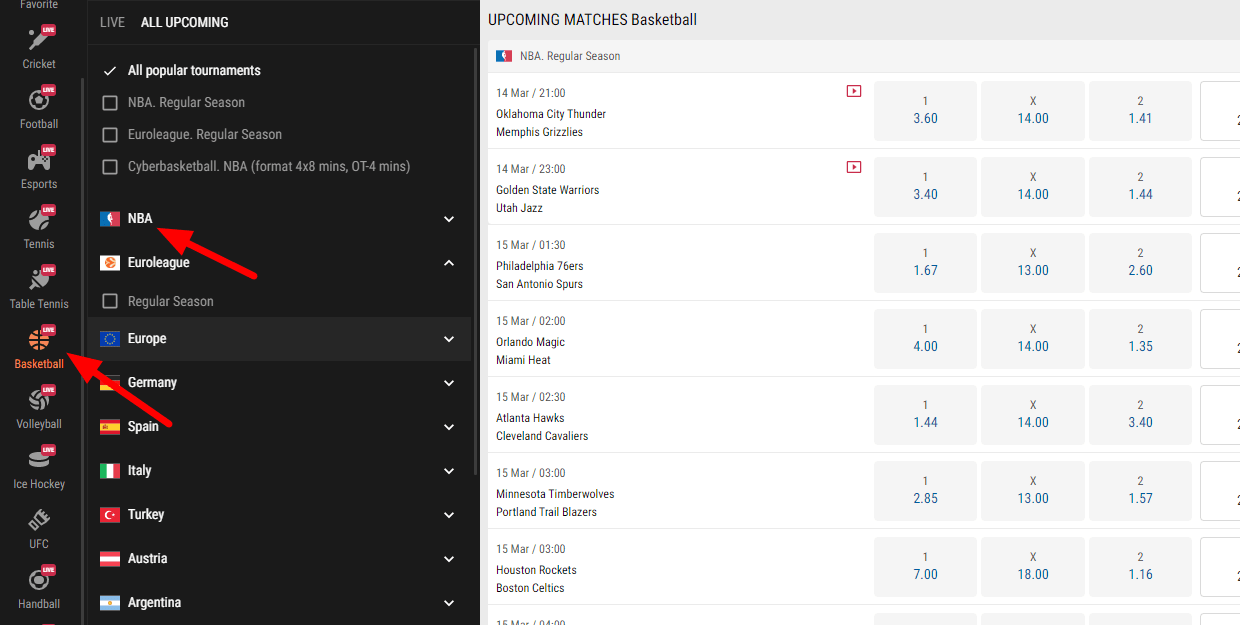This screenshot has height=625, width=1240.
Task: Check the NBA. Regular Season checkbox
Action: pyautogui.click(x=110, y=103)
